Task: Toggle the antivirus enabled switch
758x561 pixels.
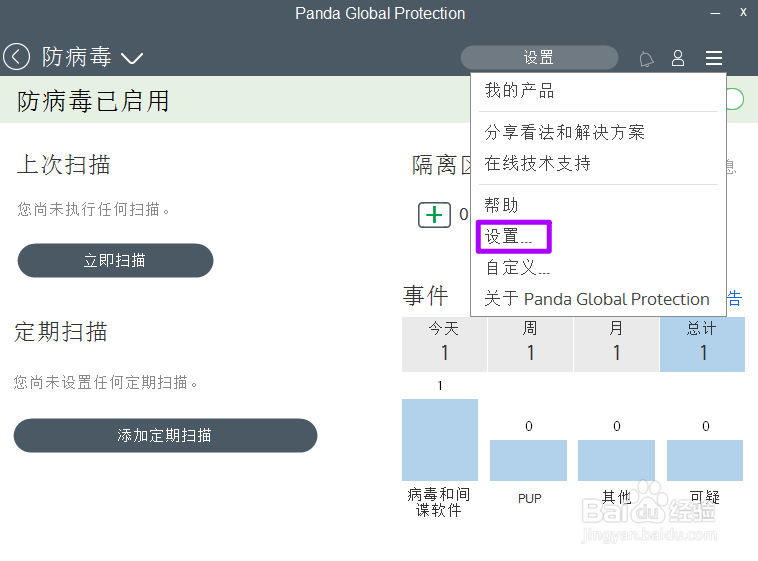Action: tap(735, 99)
